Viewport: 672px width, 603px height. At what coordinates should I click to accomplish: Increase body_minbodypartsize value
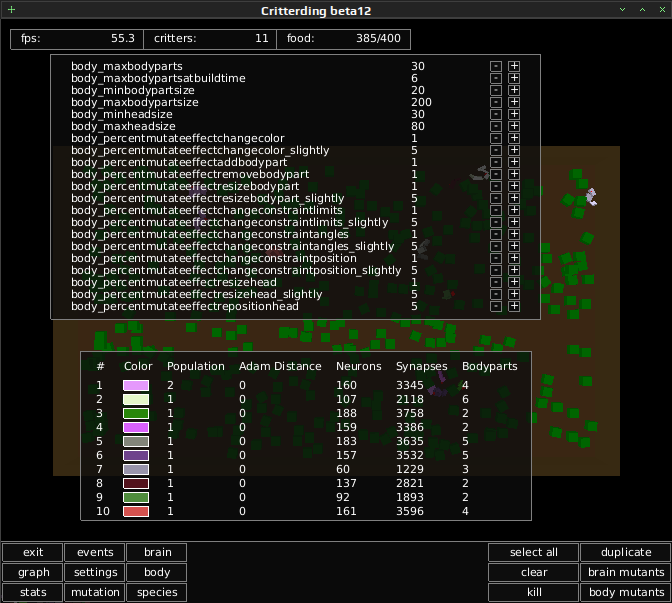(x=514, y=90)
